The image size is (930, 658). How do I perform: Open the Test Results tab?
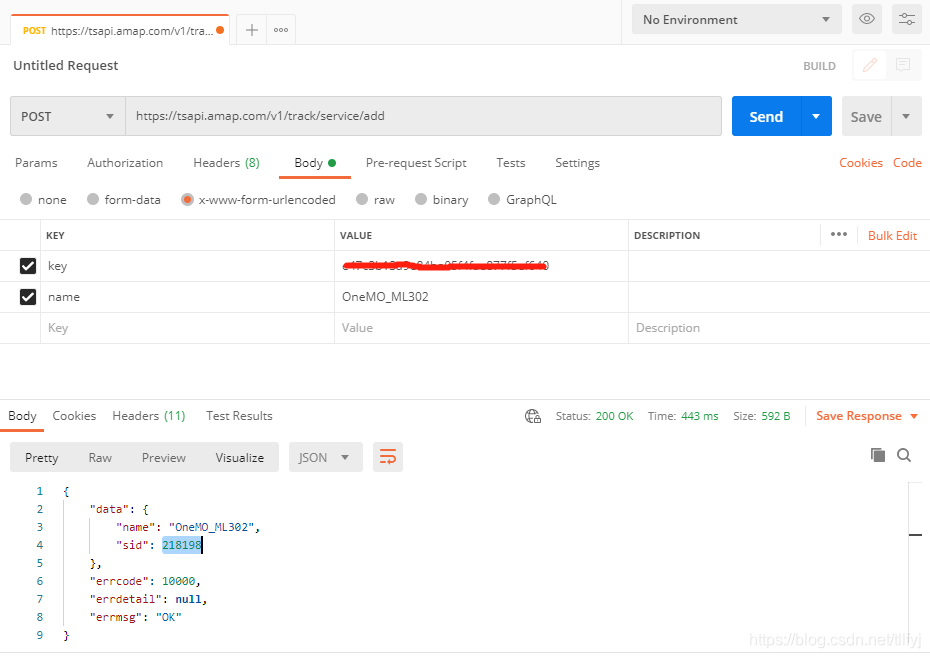click(239, 416)
